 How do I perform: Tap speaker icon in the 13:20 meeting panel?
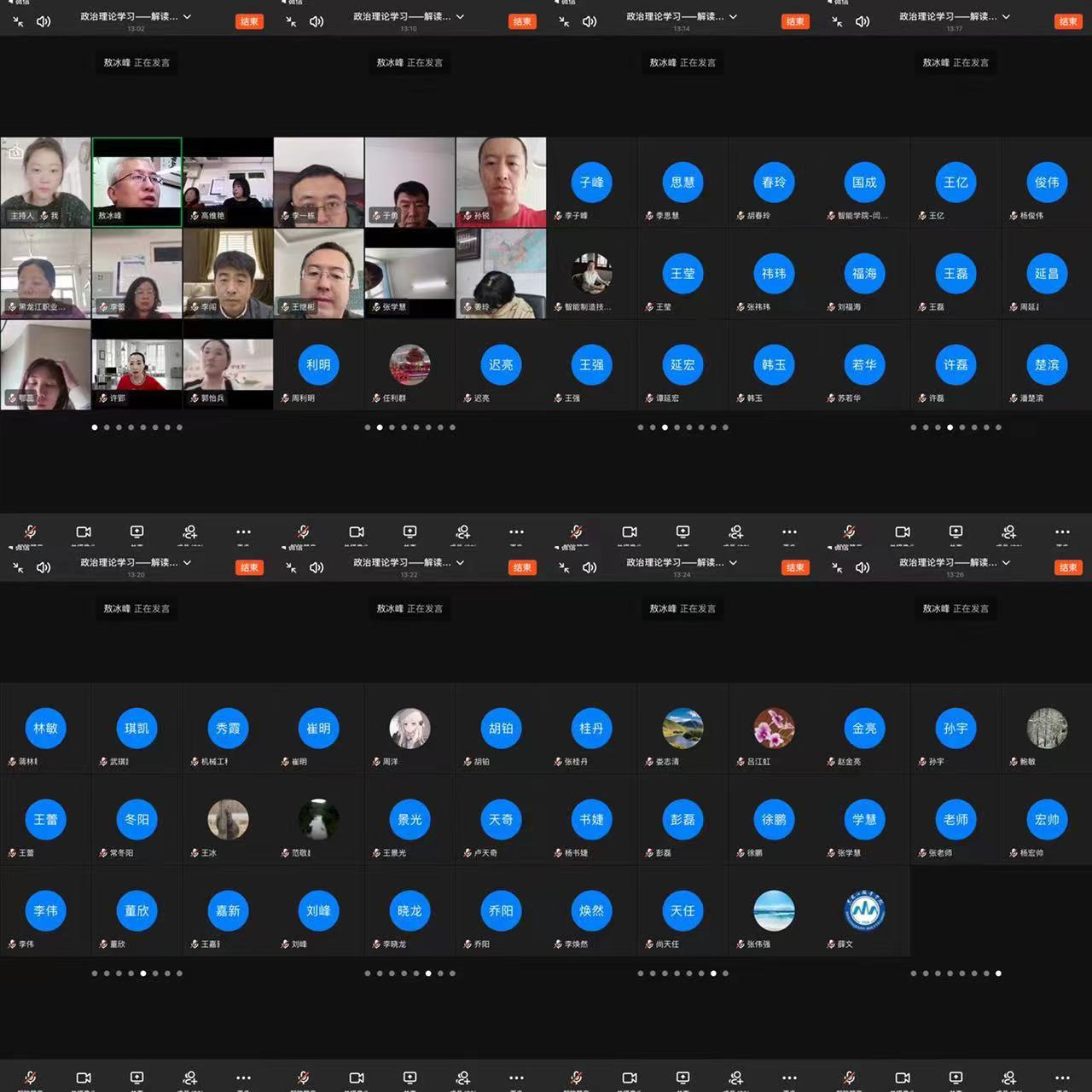pyautogui.click(x=44, y=567)
